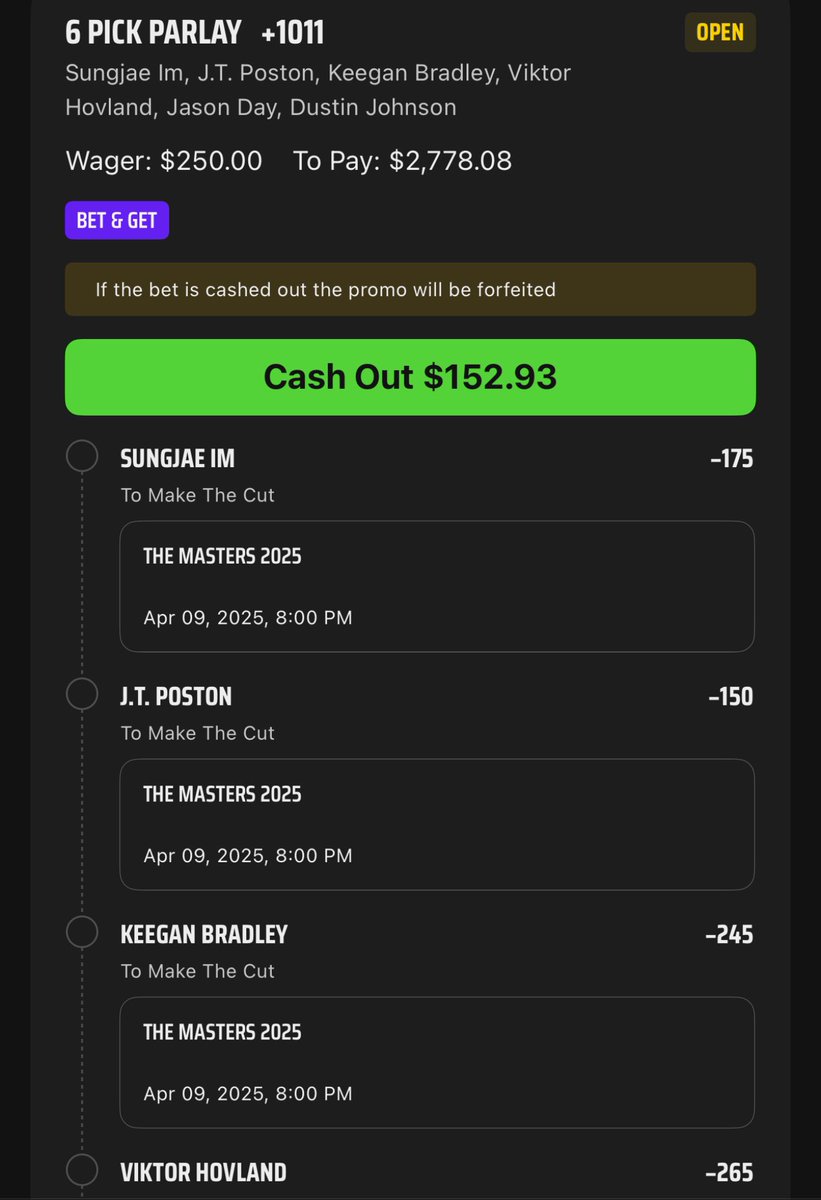
Task: Tap the Cash Out $152.93 button
Action: coord(410,377)
